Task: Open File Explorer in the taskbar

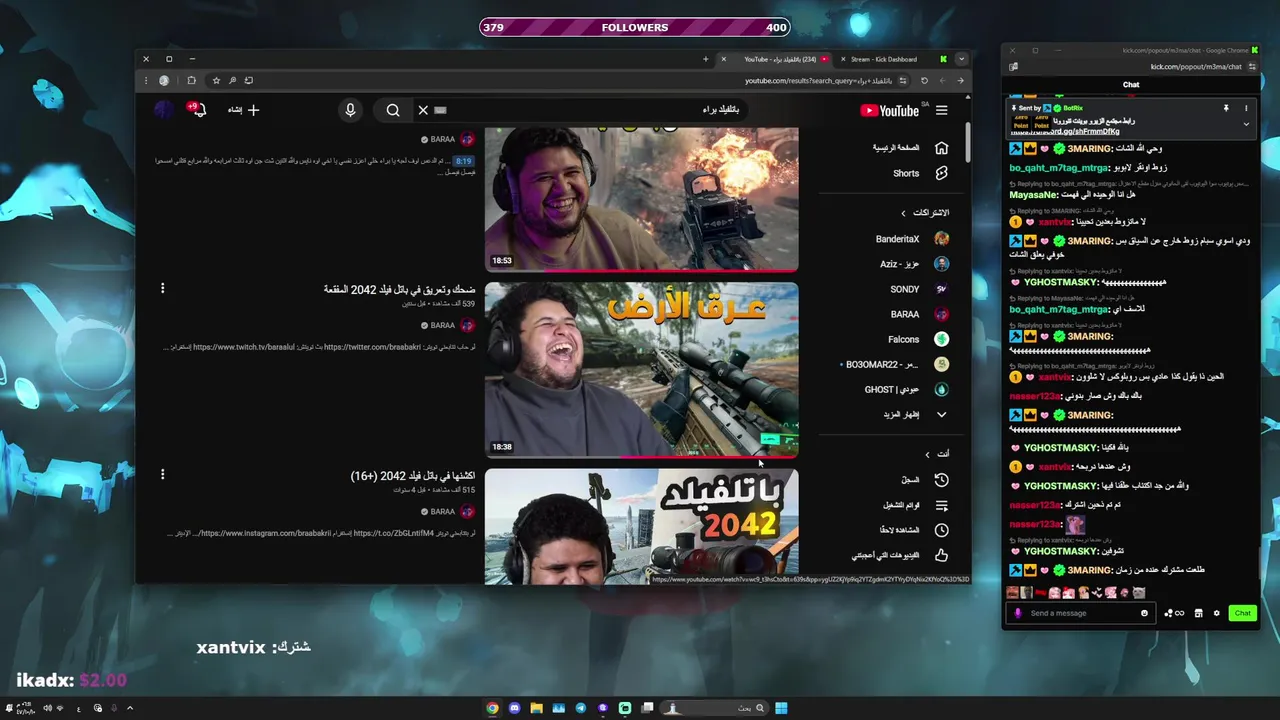Action: (536, 708)
